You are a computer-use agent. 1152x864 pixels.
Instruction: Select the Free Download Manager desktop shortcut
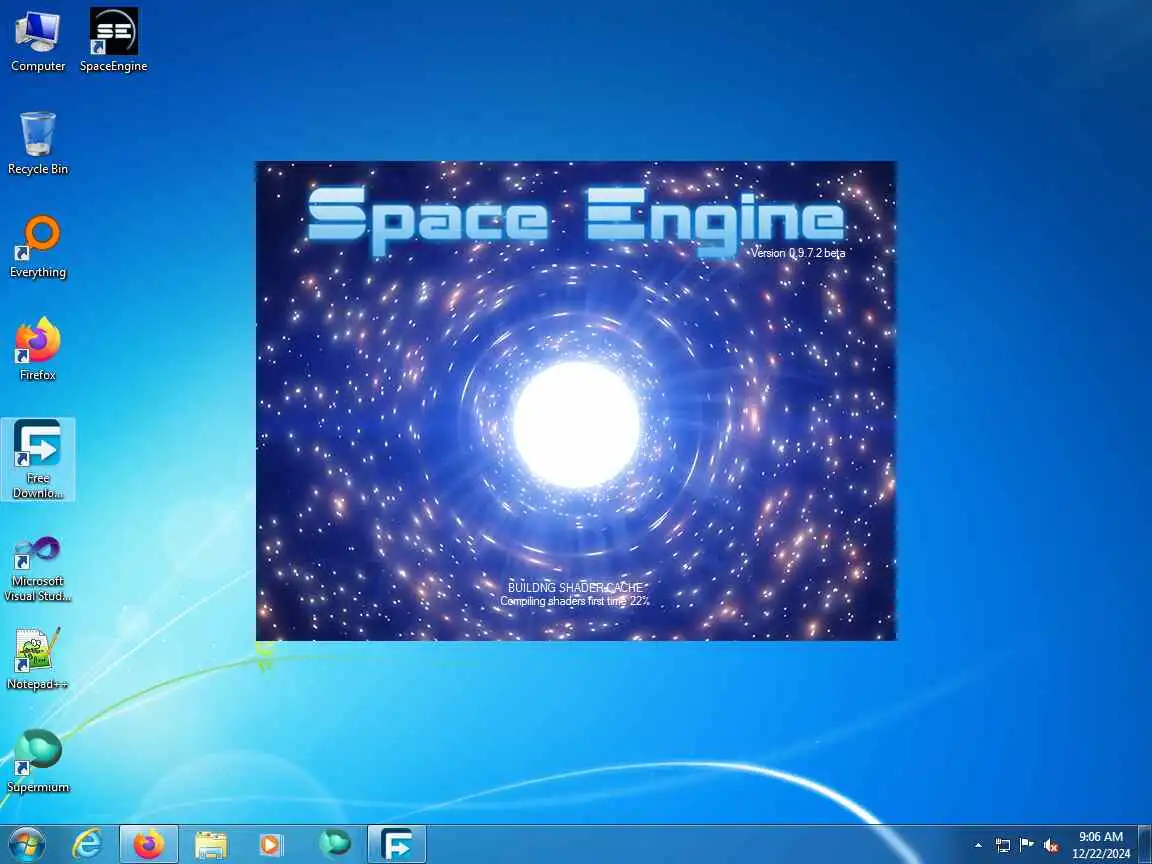point(37,459)
